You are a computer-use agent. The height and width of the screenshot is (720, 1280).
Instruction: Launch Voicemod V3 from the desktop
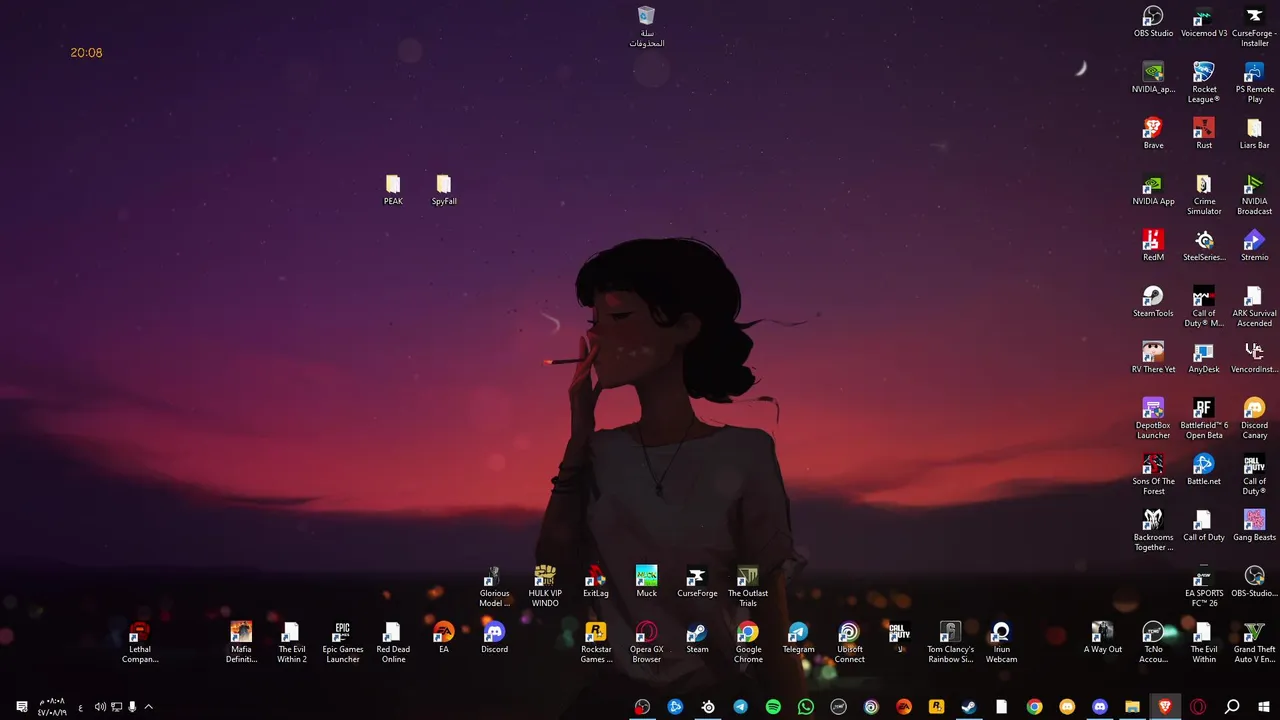tap(1204, 22)
